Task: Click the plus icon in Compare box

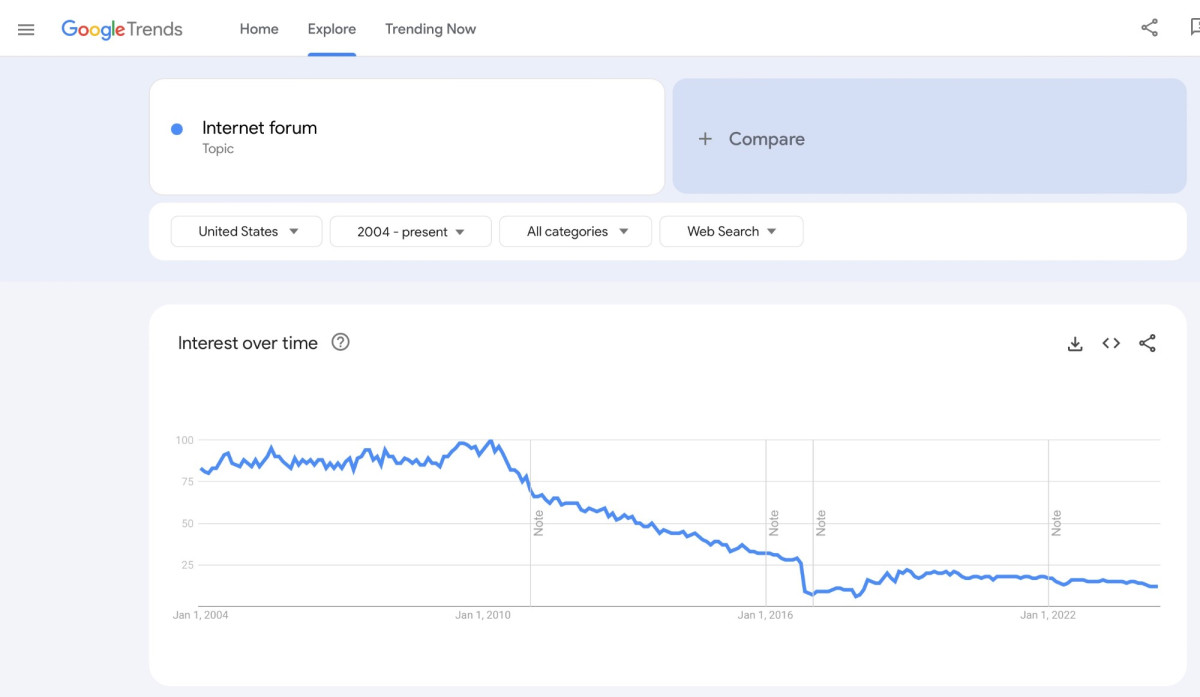Action: click(x=705, y=139)
